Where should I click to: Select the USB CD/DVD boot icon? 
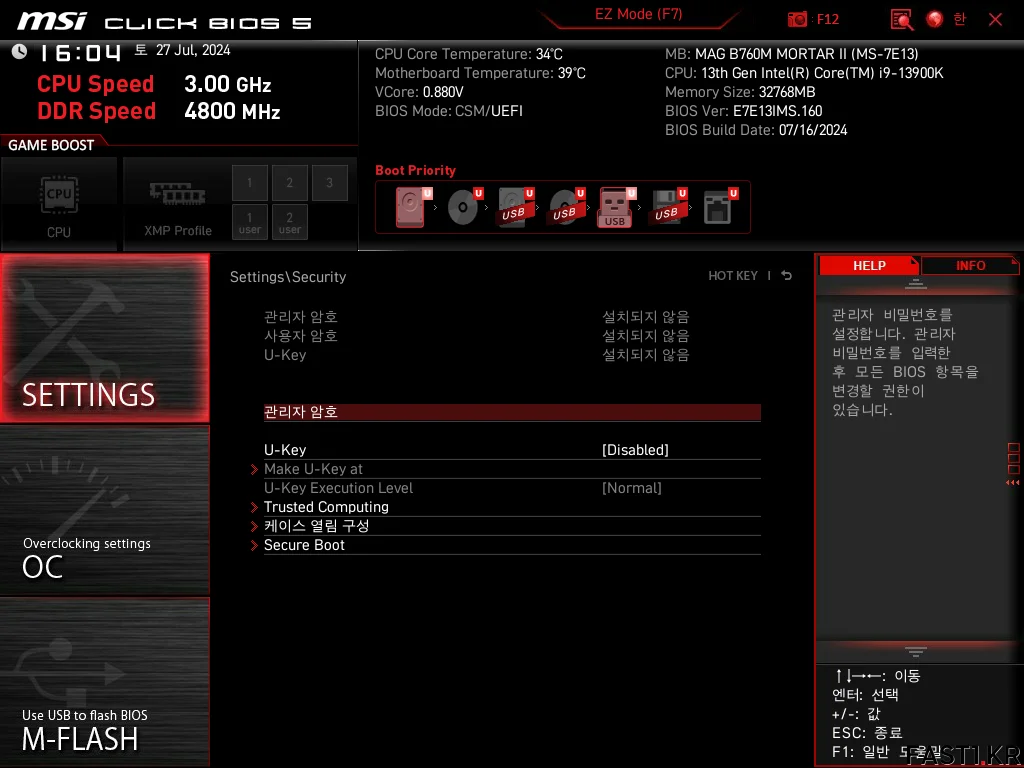tap(566, 207)
